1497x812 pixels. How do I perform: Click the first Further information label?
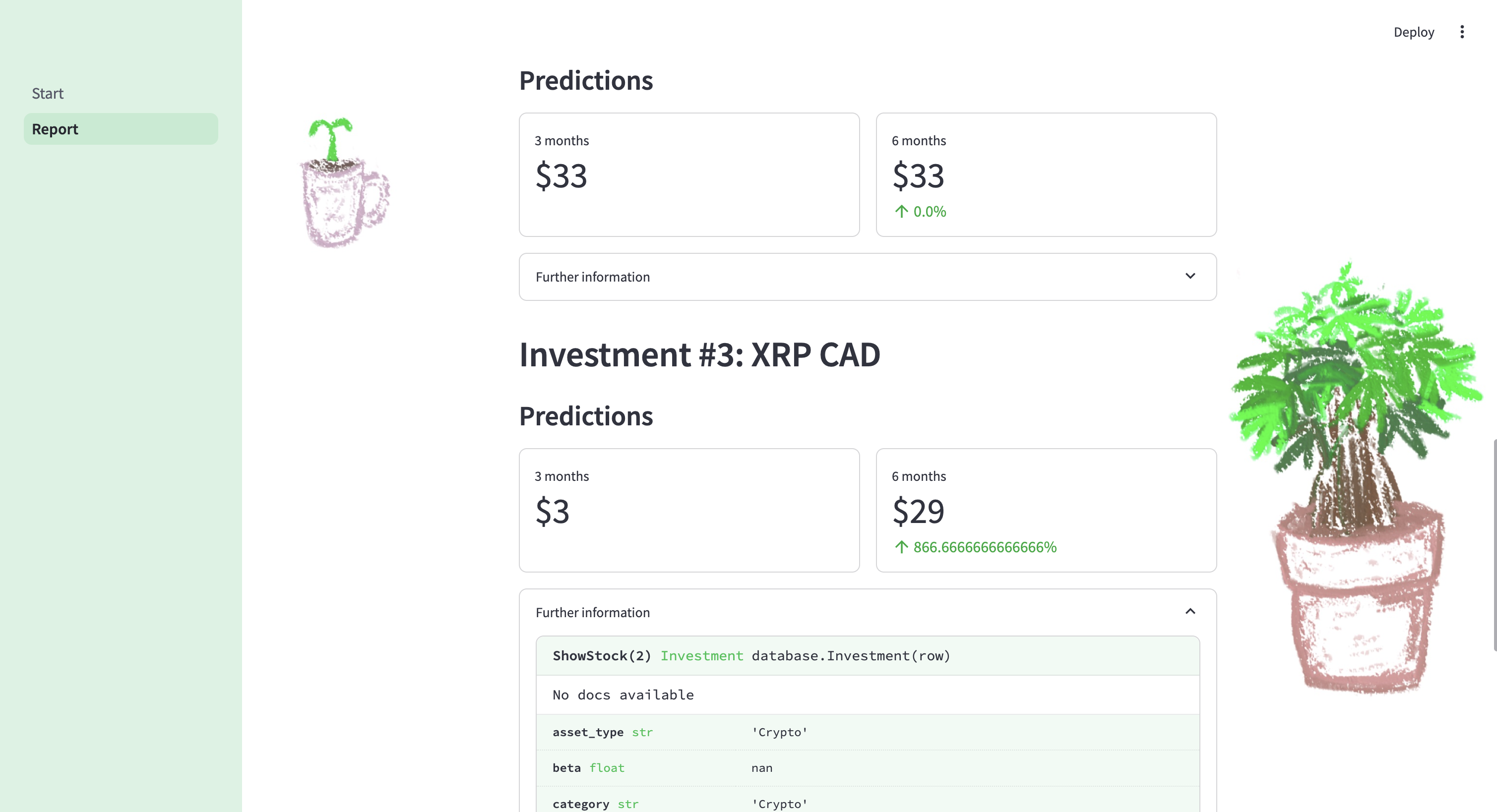click(592, 277)
